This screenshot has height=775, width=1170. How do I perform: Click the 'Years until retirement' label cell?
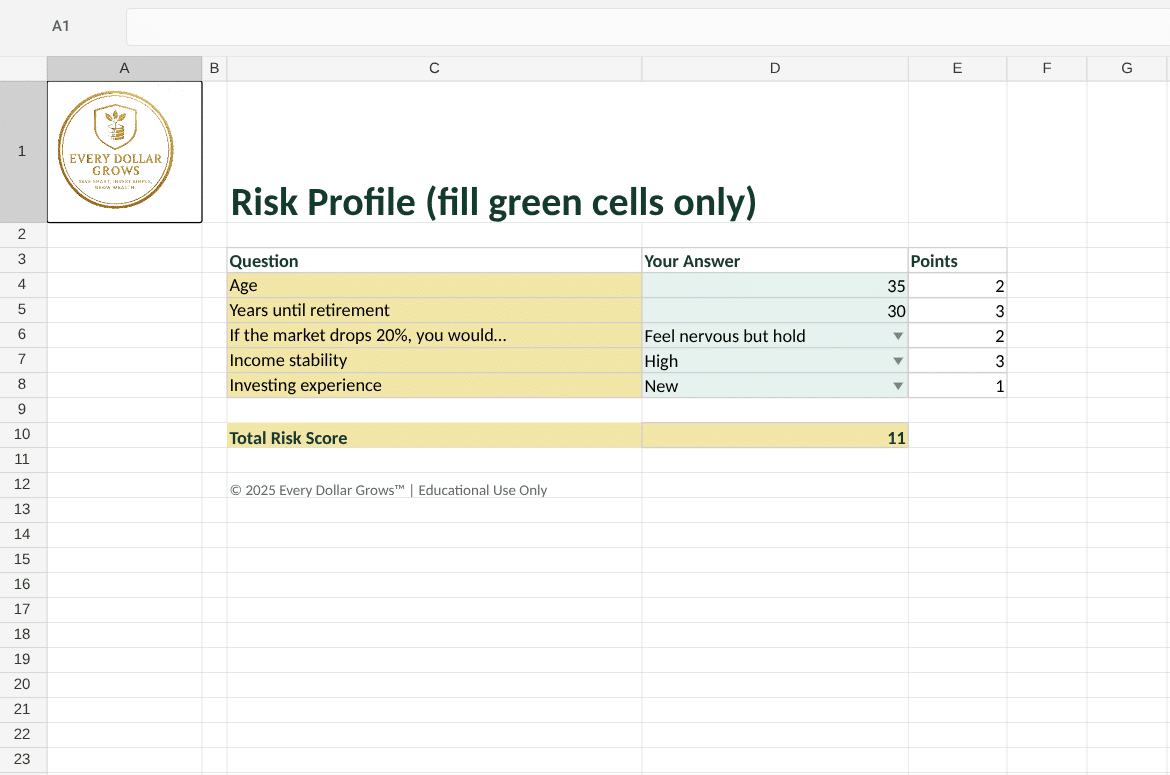(434, 310)
